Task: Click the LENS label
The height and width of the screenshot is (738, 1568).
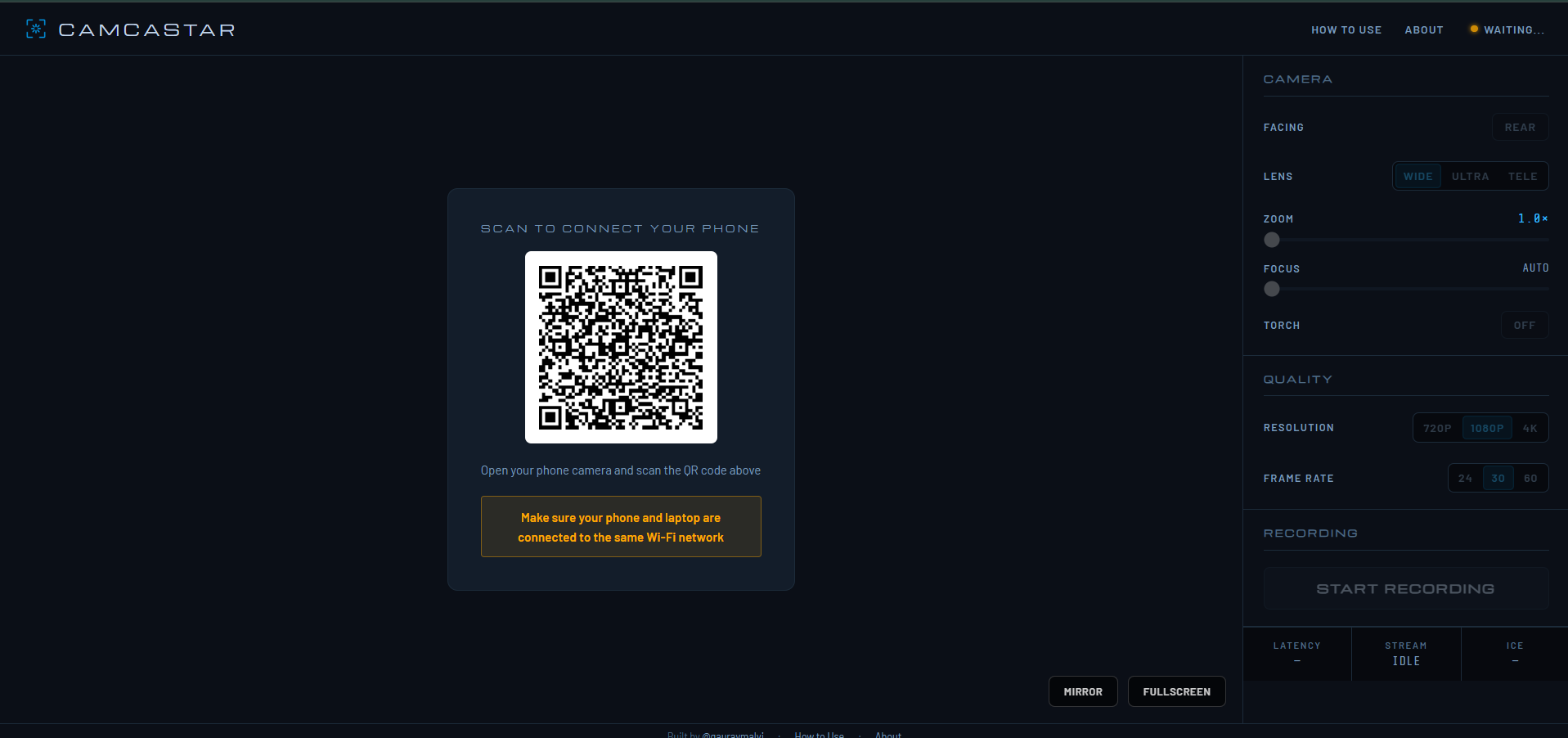Action: click(x=1278, y=177)
